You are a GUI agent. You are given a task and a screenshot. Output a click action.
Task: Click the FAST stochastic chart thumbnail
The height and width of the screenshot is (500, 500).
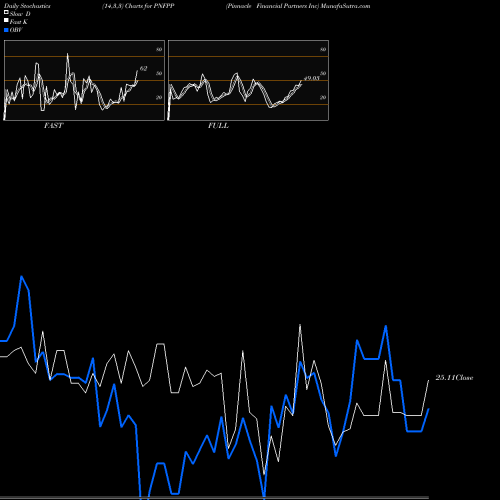pos(84,80)
